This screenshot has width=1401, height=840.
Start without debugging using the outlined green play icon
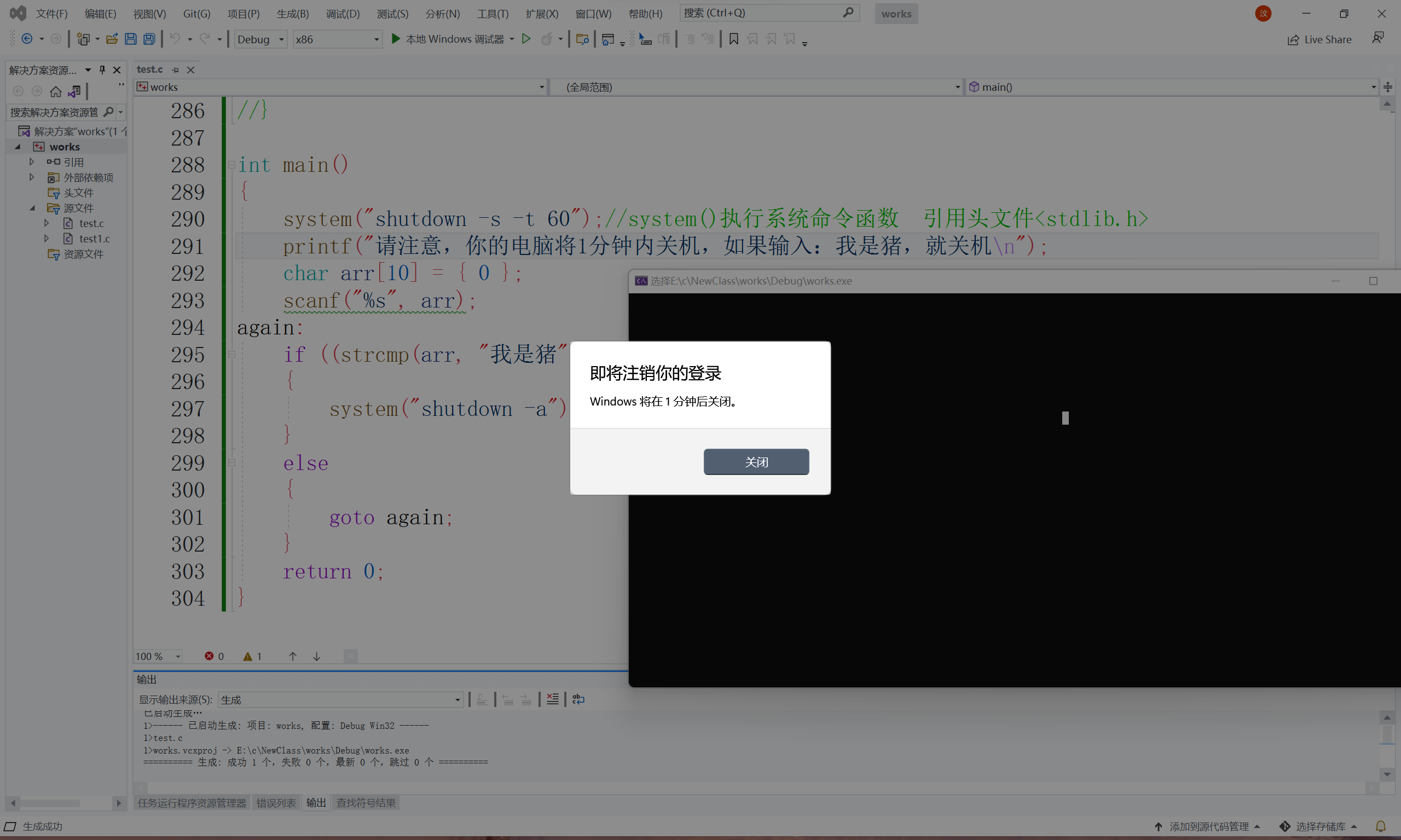[526, 38]
